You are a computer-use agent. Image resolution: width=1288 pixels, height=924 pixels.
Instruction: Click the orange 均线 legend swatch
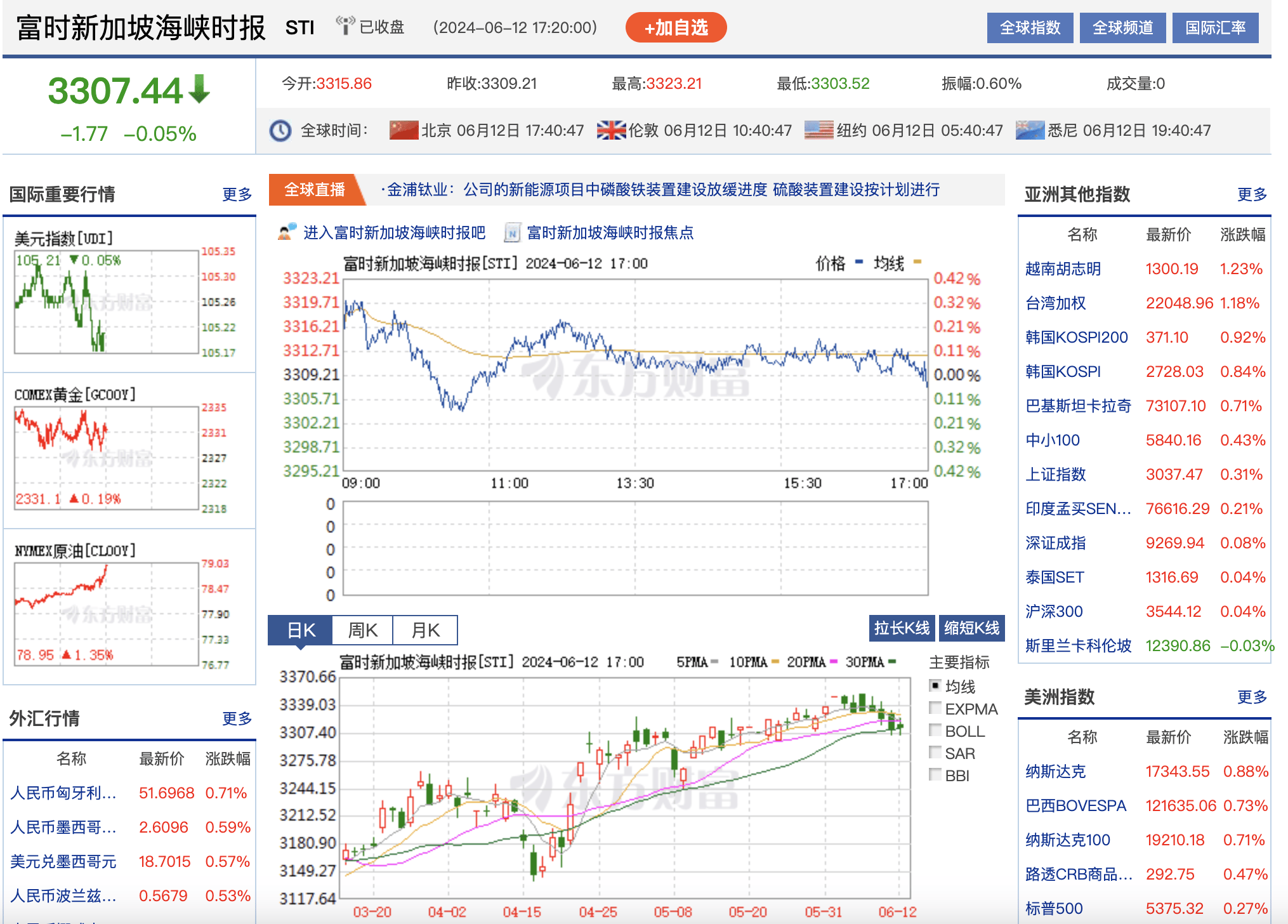tap(917, 262)
